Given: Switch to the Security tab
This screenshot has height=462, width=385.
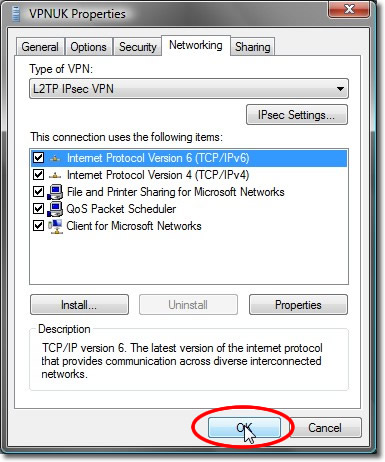Looking at the screenshot, I should click(x=137, y=47).
